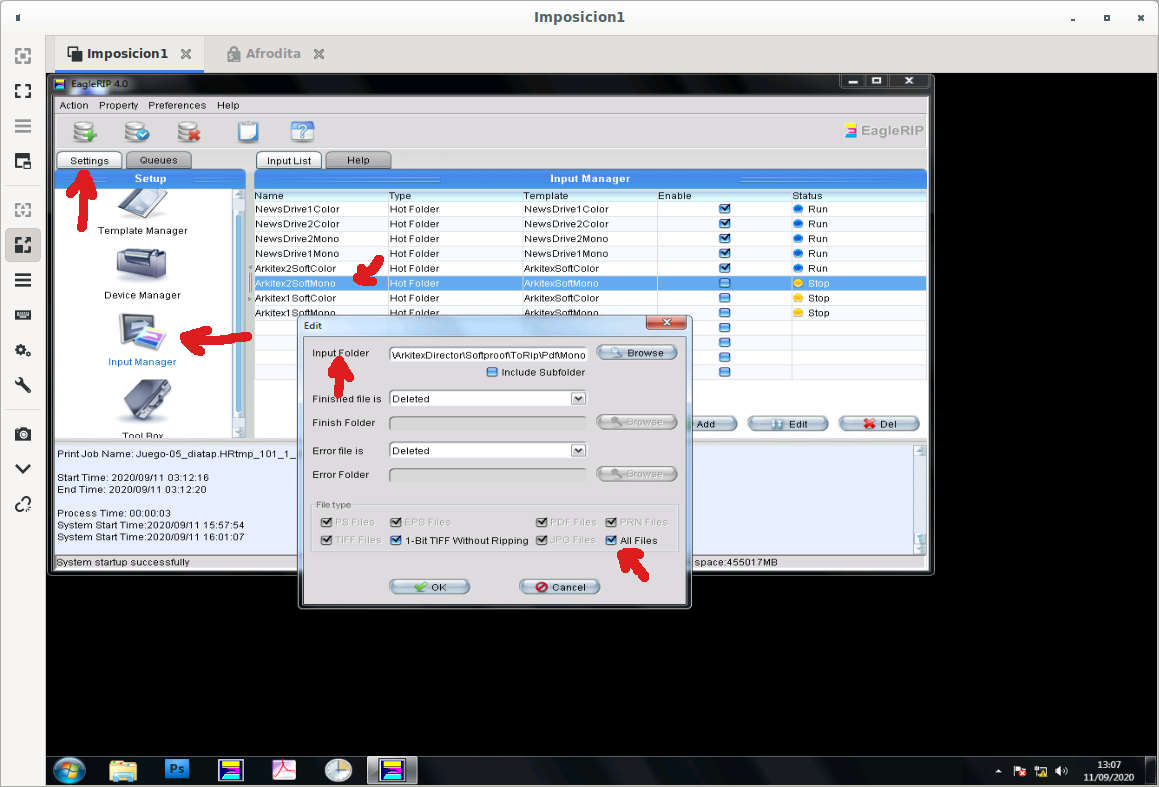Click the help question mark toolbar icon
This screenshot has width=1159, height=787.
(x=302, y=131)
